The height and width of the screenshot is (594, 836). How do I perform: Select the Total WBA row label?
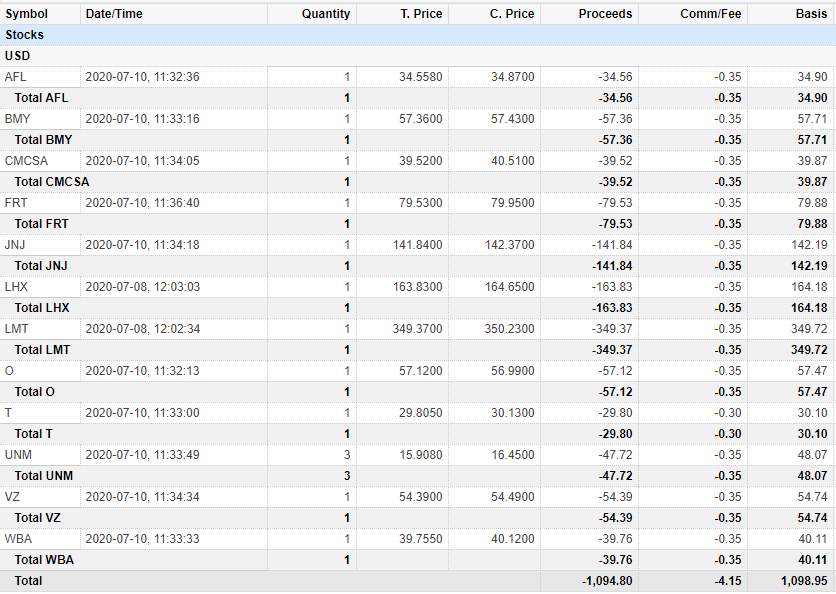tap(44, 560)
